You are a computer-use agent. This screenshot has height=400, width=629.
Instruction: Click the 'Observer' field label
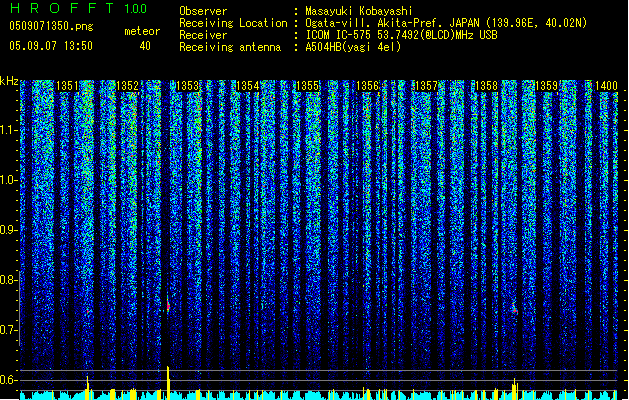click(x=203, y=11)
